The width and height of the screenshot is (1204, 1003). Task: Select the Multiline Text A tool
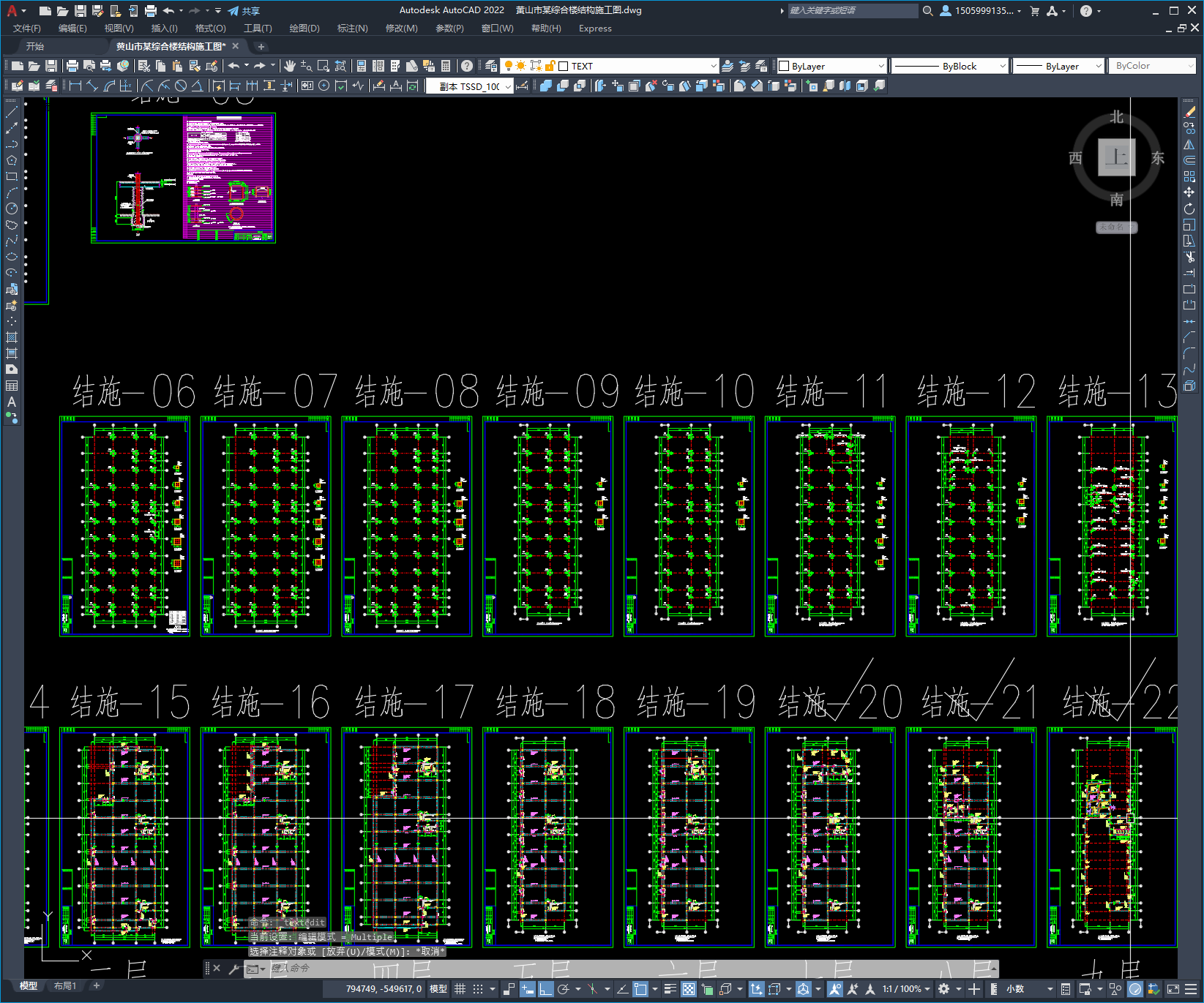pyautogui.click(x=12, y=402)
